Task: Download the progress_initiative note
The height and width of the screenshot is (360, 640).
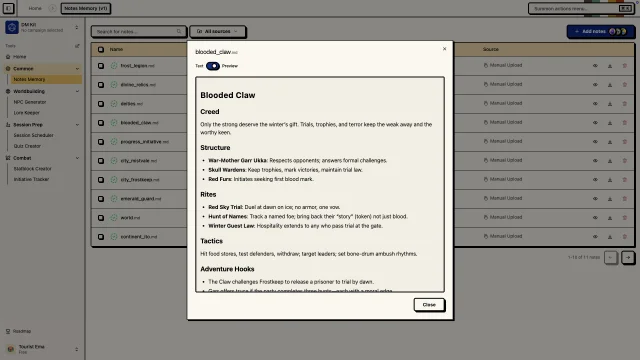Action: 610,142
